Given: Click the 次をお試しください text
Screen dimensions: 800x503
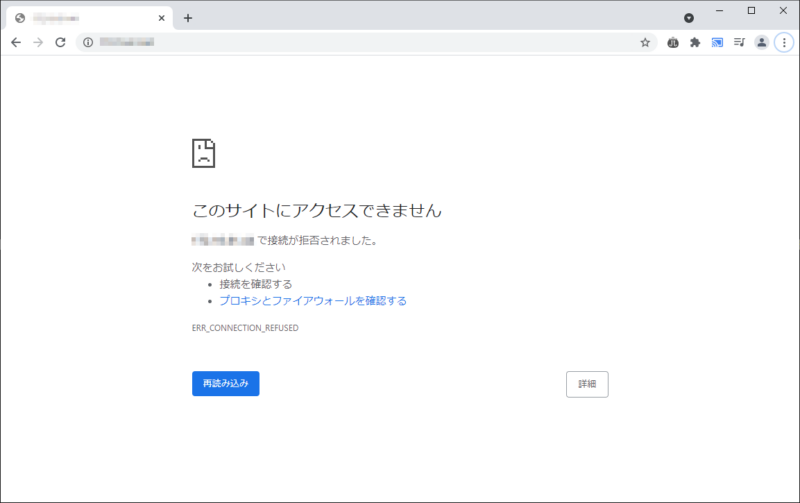Looking at the screenshot, I should tap(238, 267).
